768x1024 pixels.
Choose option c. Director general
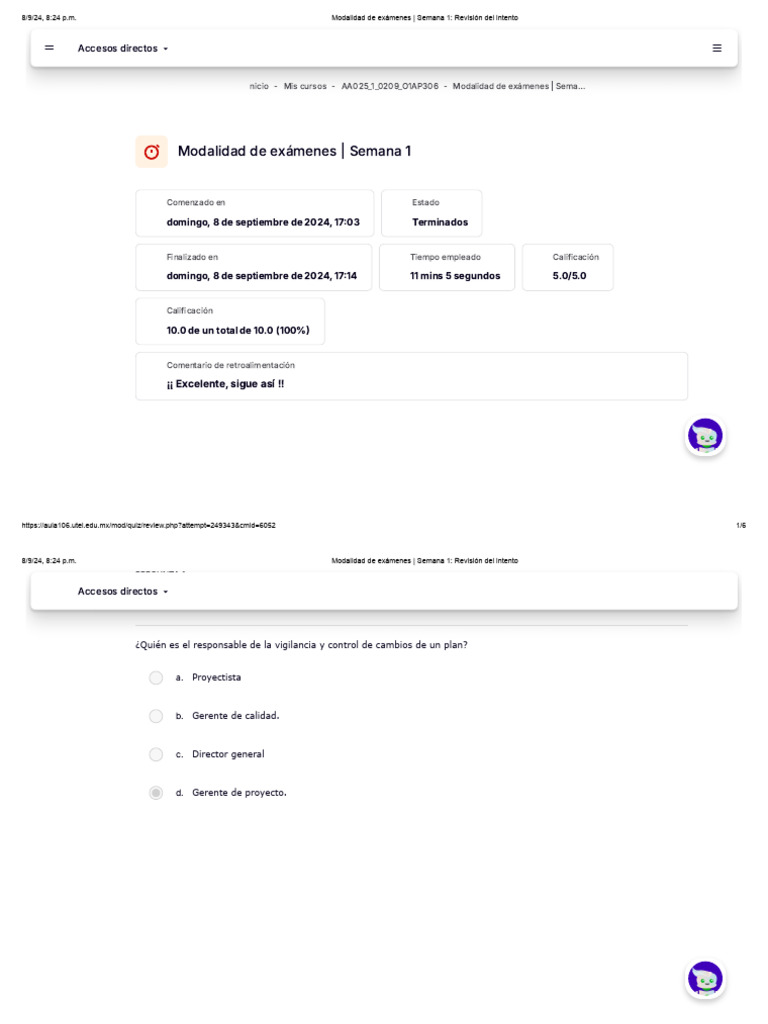(x=156, y=755)
